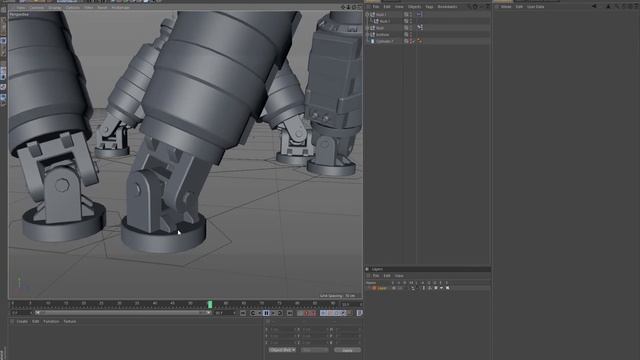Screen dimensions: 640x360
Task: Click the timeline preview range slider
Action: click(x=122, y=313)
